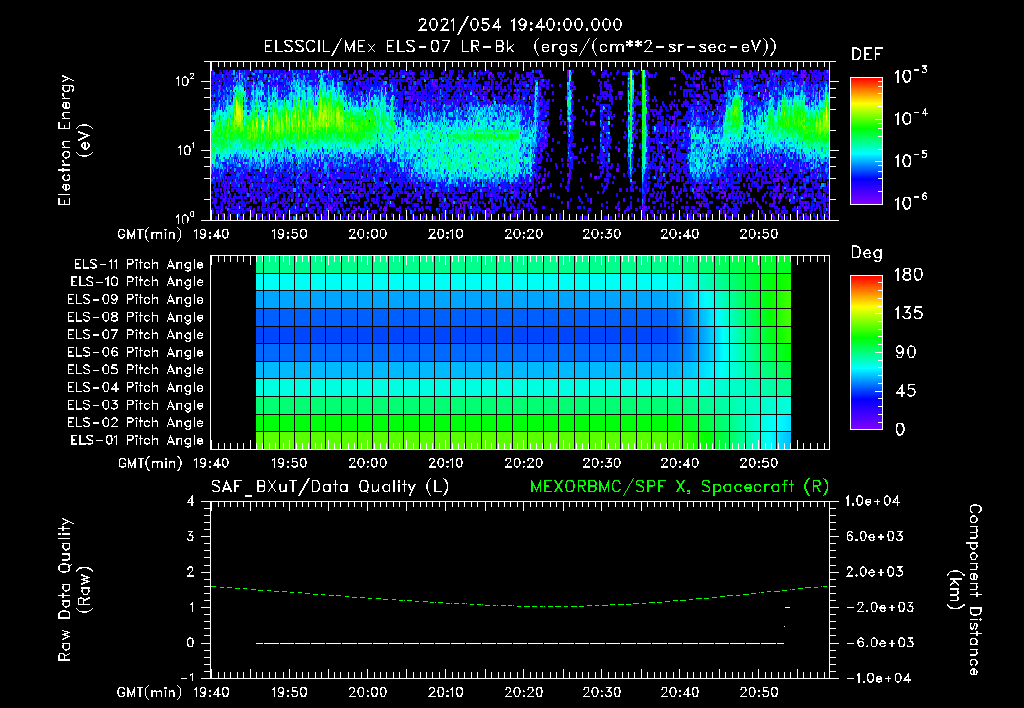Click 19:50 time tick under data quality panel
This screenshot has width=1024, height=708.
(x=289, y=692)
